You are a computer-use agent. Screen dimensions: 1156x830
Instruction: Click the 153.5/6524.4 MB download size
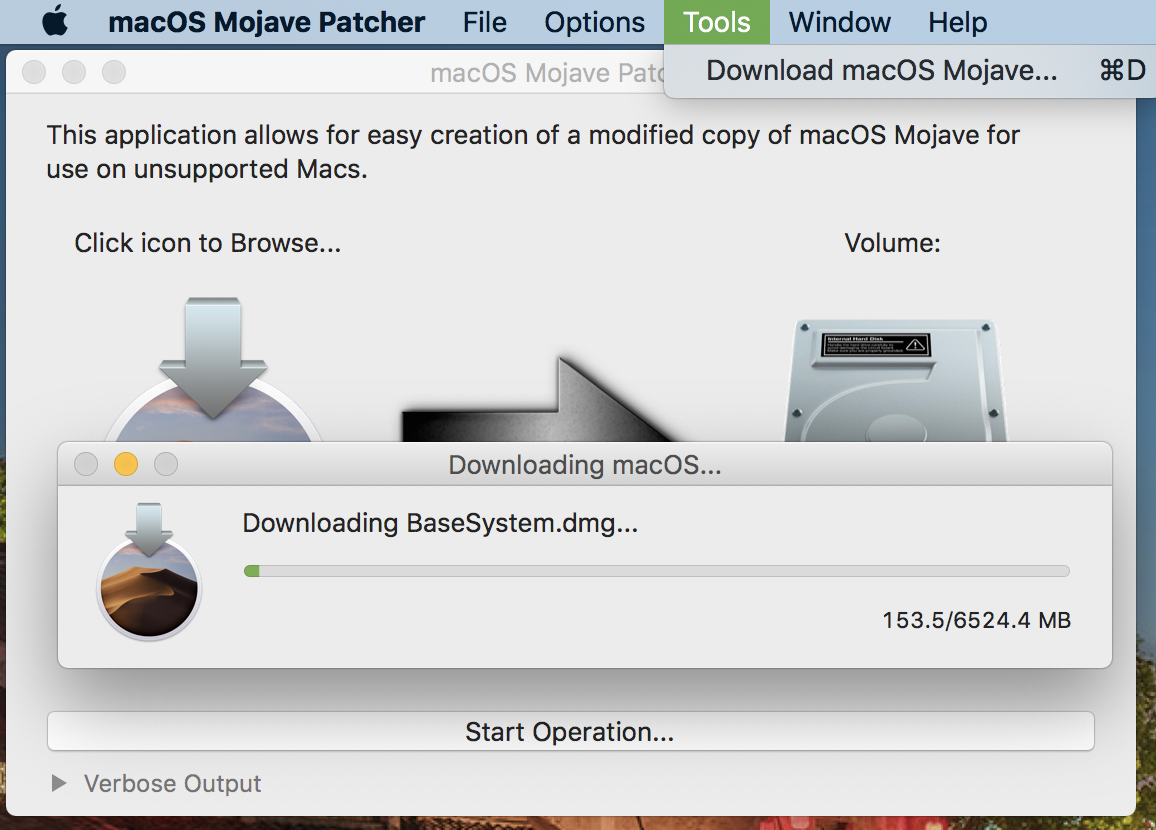[976, 620]
